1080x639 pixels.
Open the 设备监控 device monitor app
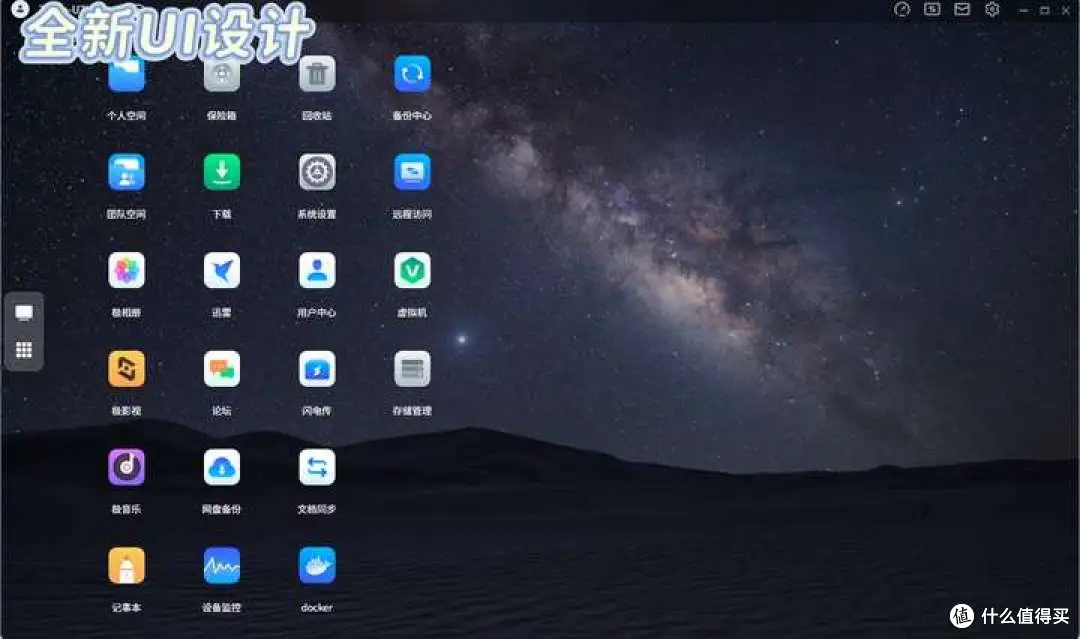coord(222,566)
